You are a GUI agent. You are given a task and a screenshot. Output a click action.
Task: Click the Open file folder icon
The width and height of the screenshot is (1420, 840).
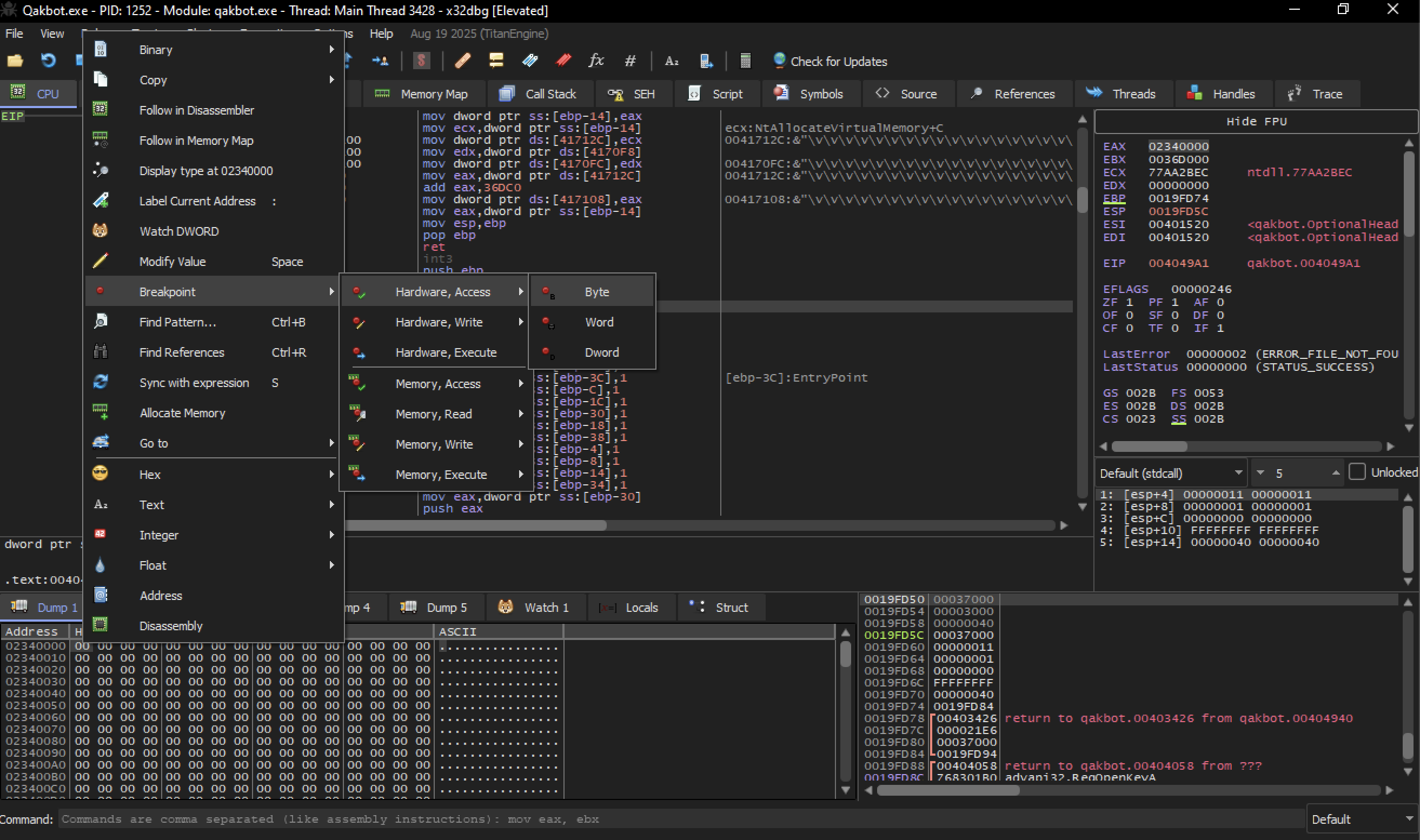[15, 61]
